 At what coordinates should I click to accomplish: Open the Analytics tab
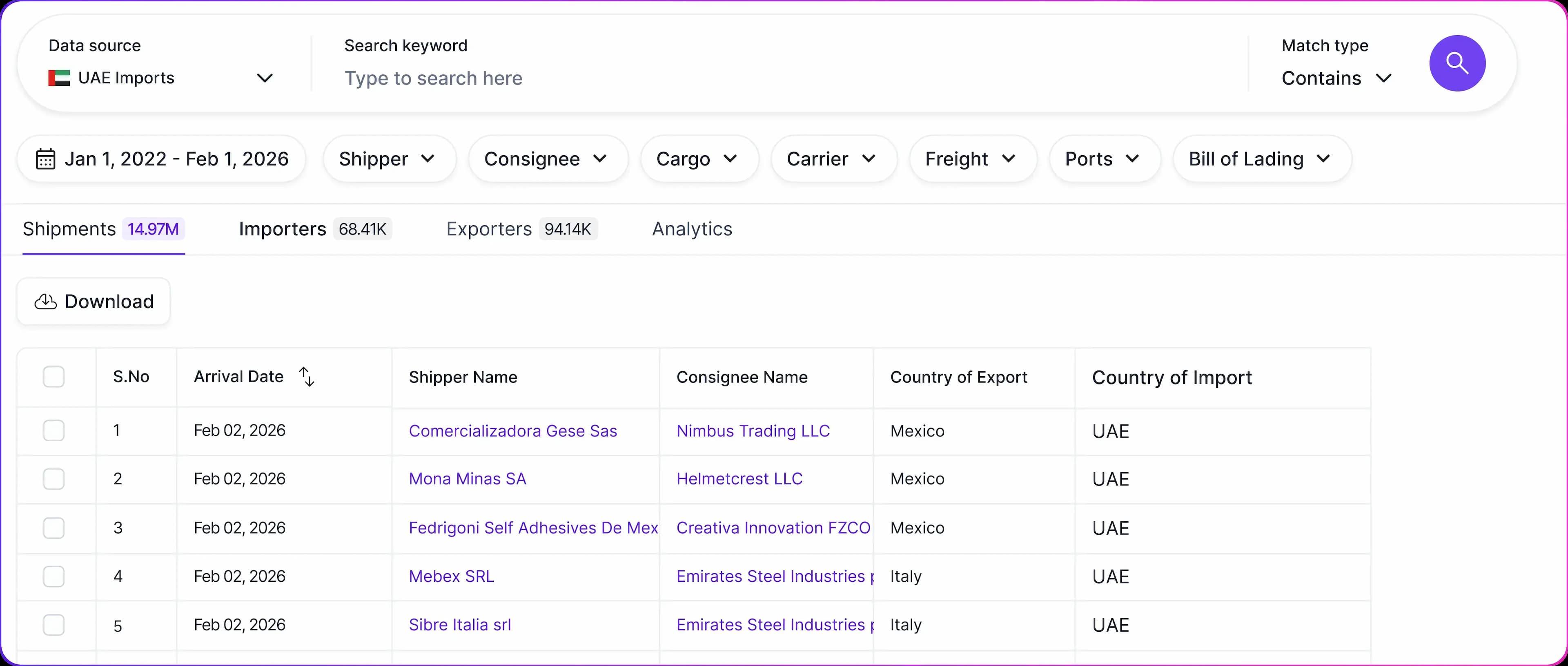pyautogui.click(x=691, y=229)
